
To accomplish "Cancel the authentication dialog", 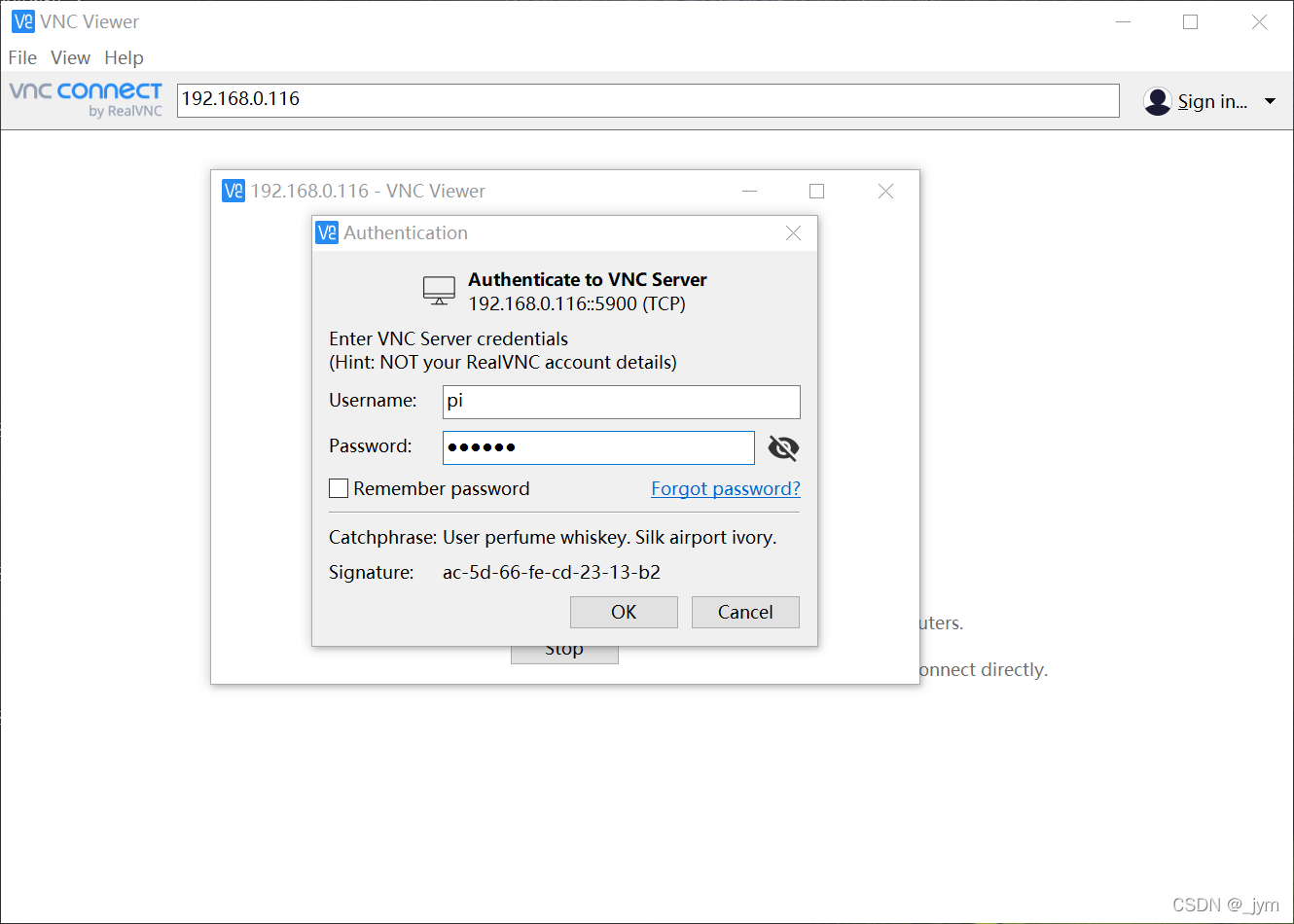I will (745, 612).
